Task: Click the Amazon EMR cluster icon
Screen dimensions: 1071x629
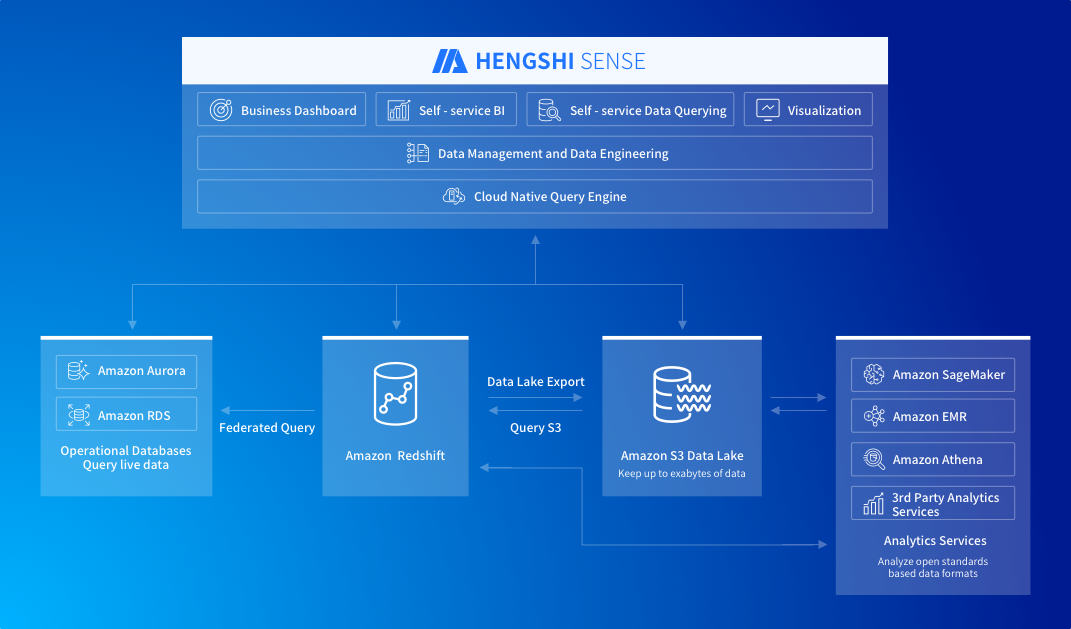Action: click(x=874, y=416)
